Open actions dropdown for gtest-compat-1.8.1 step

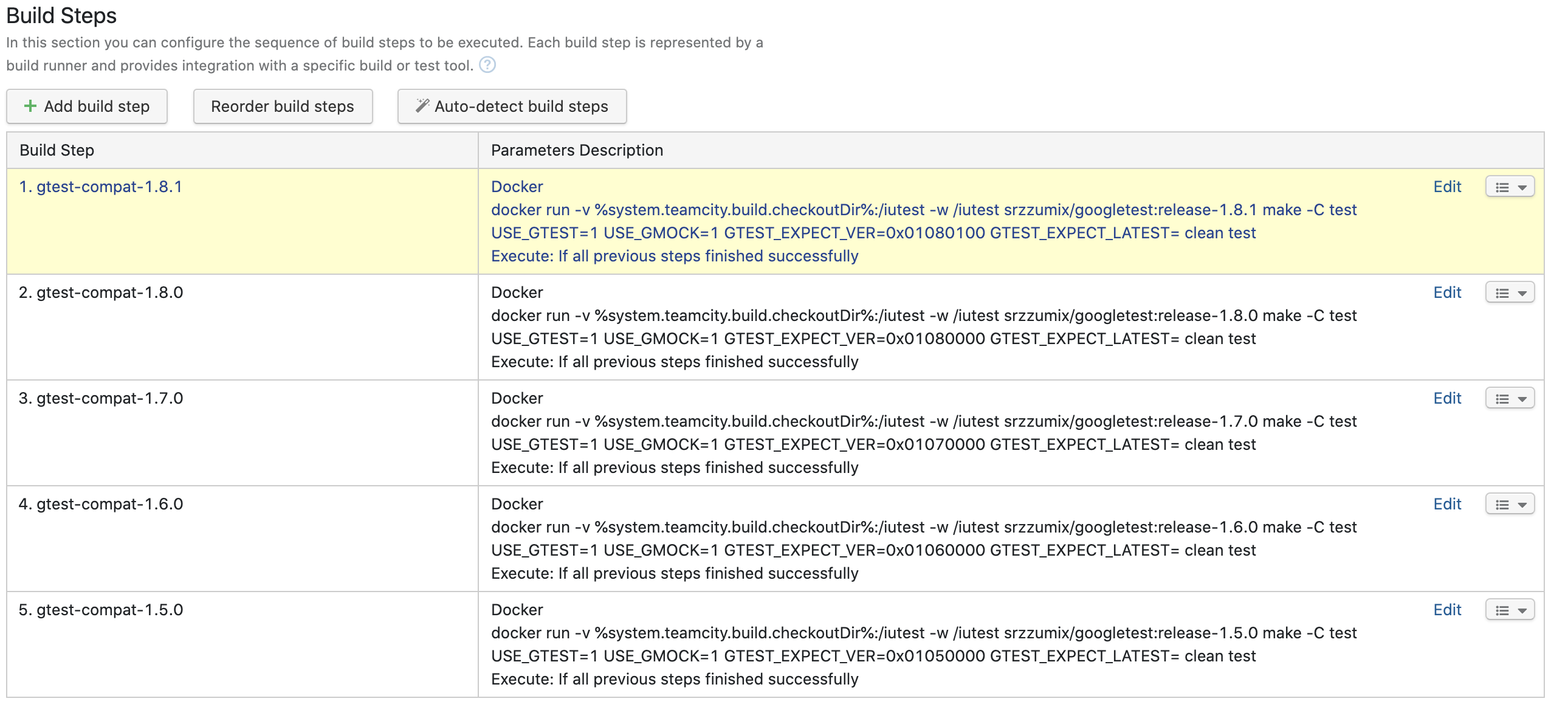click(x=1509, y=187)
